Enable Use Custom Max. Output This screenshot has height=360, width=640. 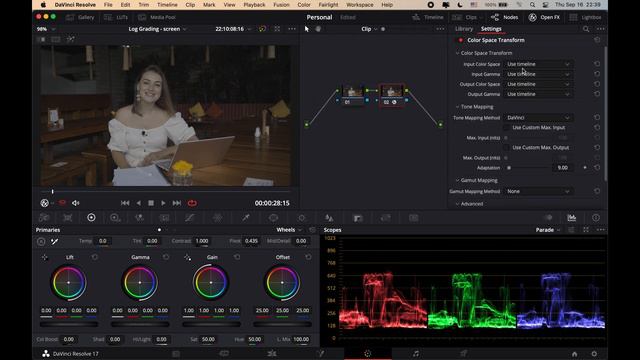pyautogui.click(x=506, y=148)
